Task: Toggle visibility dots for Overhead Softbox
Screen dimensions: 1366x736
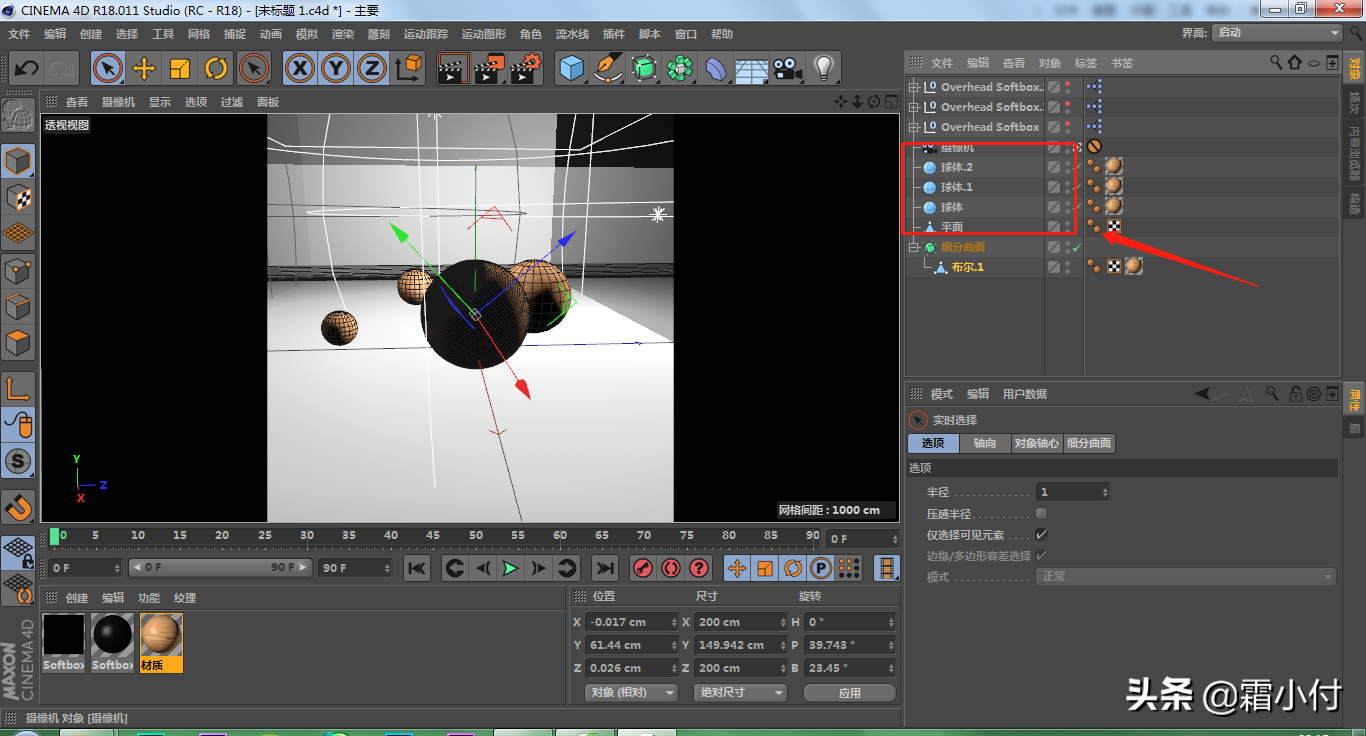Action: tap(1067, 127)
